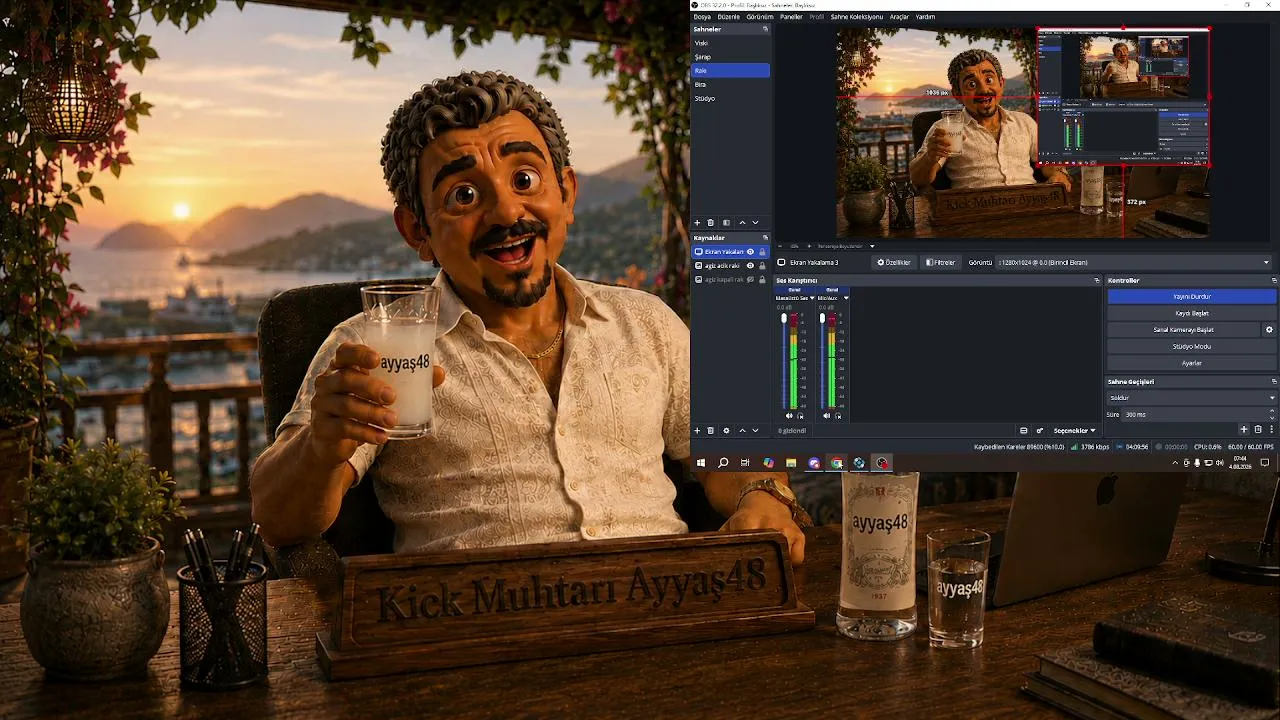Open the Düzenle menu
The height and width of the screenshot is (720, 1280).
coord(728,17)
